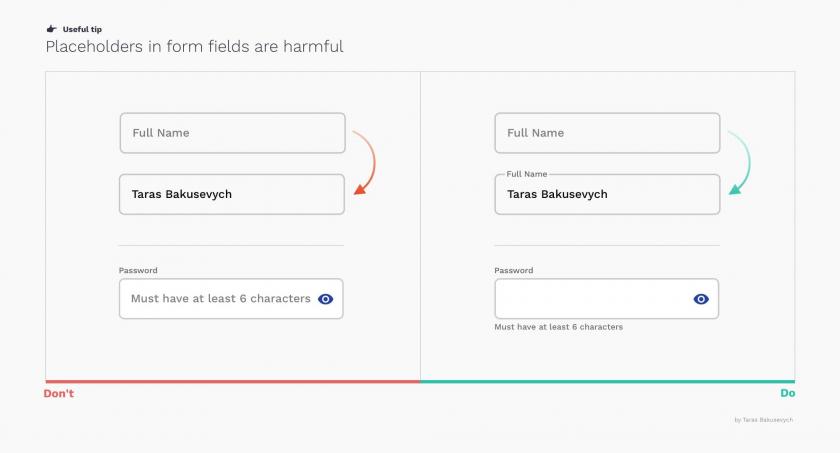Click the Placeholders in form fields heading
This screenshot has height=453, width=840.
(x=194, y=47)
